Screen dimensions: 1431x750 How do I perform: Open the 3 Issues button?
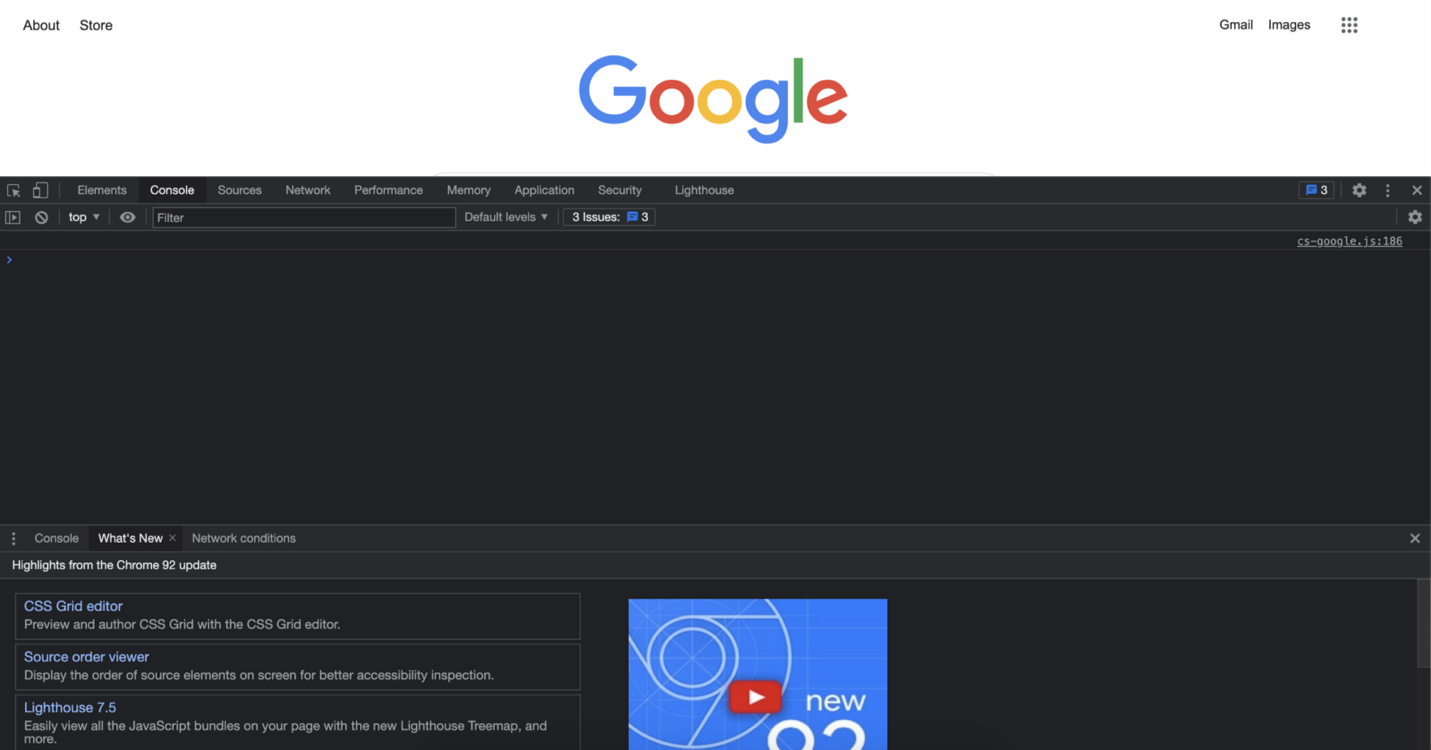tap(609, 217)
